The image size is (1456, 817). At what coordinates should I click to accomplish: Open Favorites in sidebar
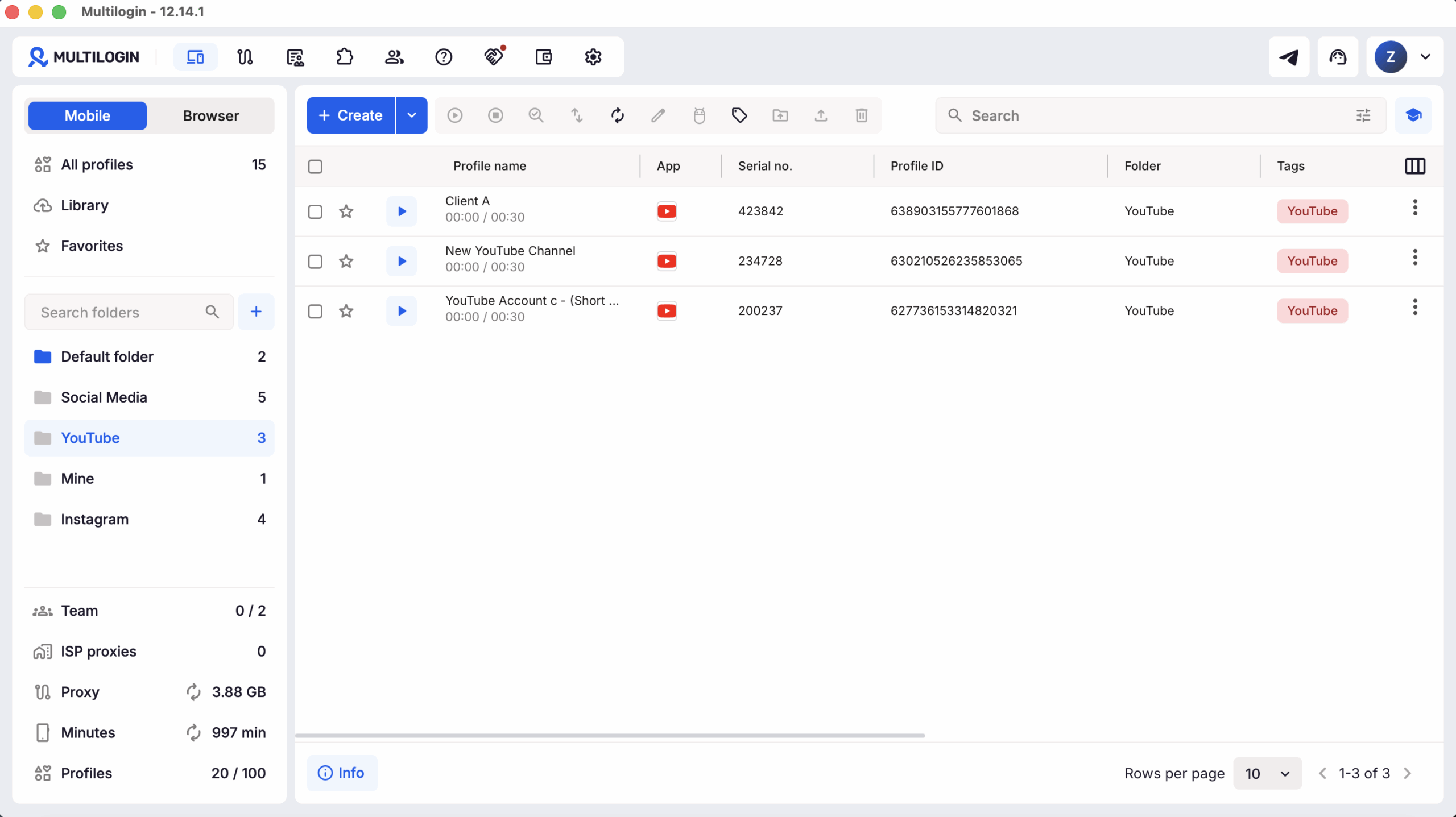150,246
